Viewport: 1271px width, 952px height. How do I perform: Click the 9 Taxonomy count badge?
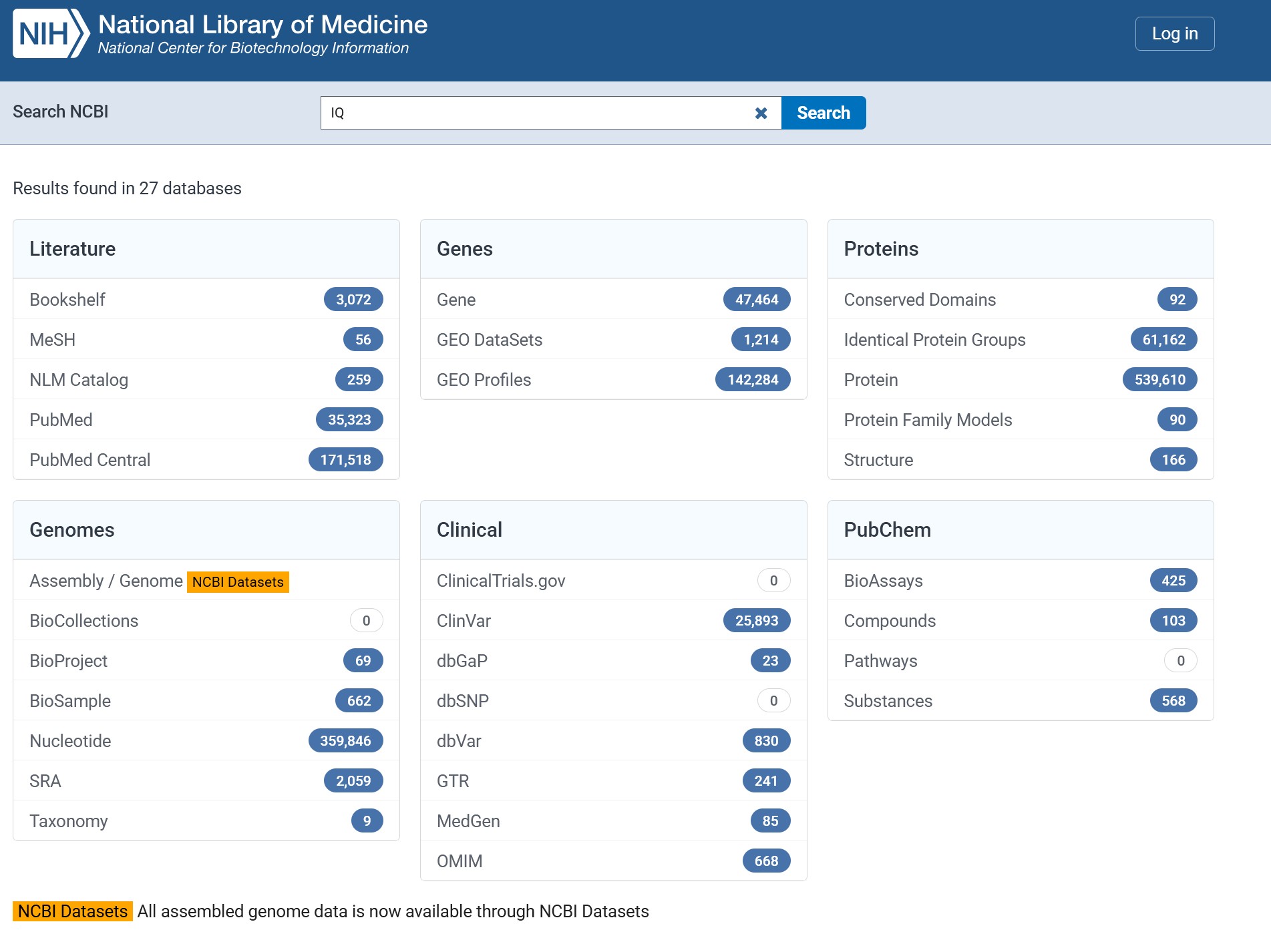[367, 821]
